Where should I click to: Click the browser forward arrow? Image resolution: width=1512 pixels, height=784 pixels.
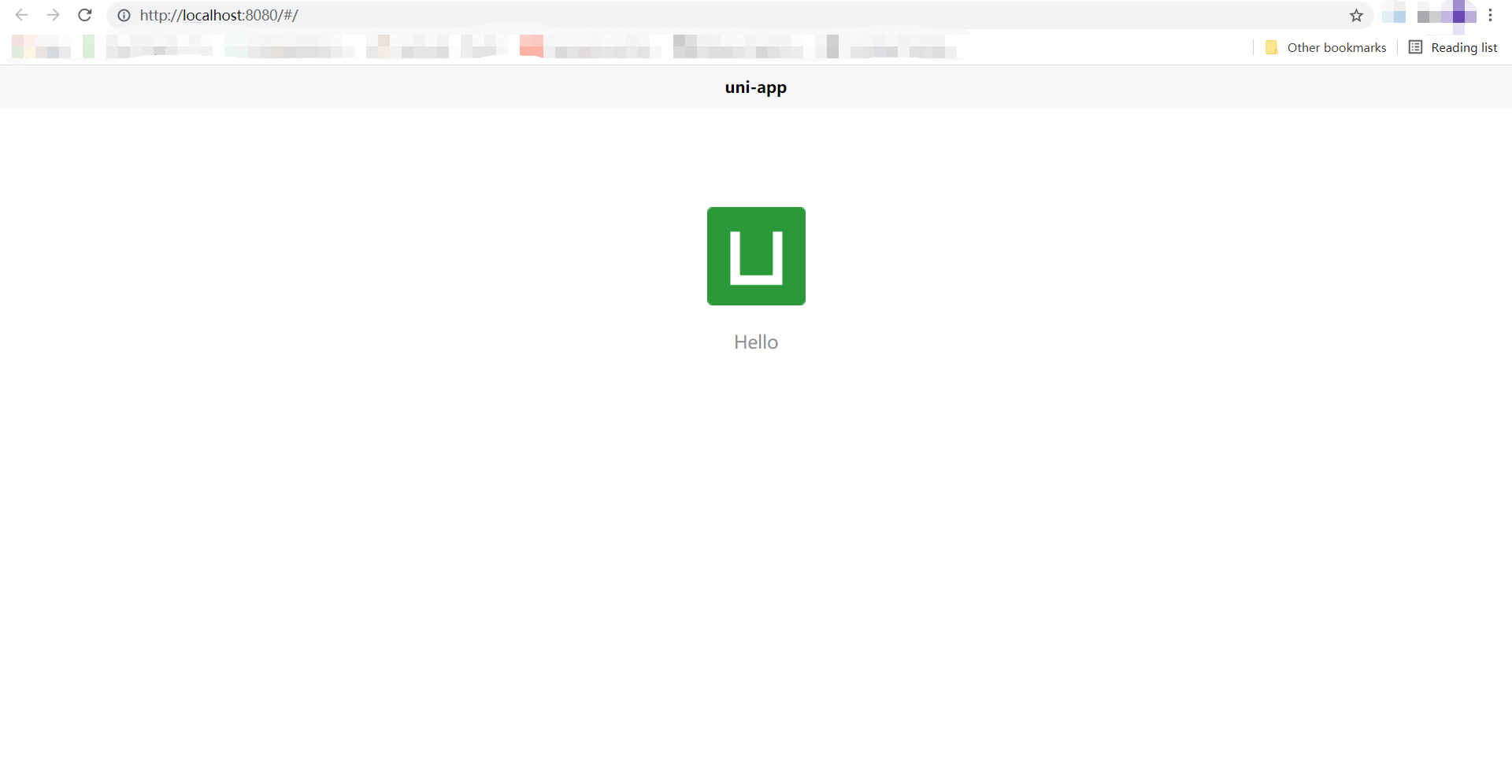tap(53, 15)
